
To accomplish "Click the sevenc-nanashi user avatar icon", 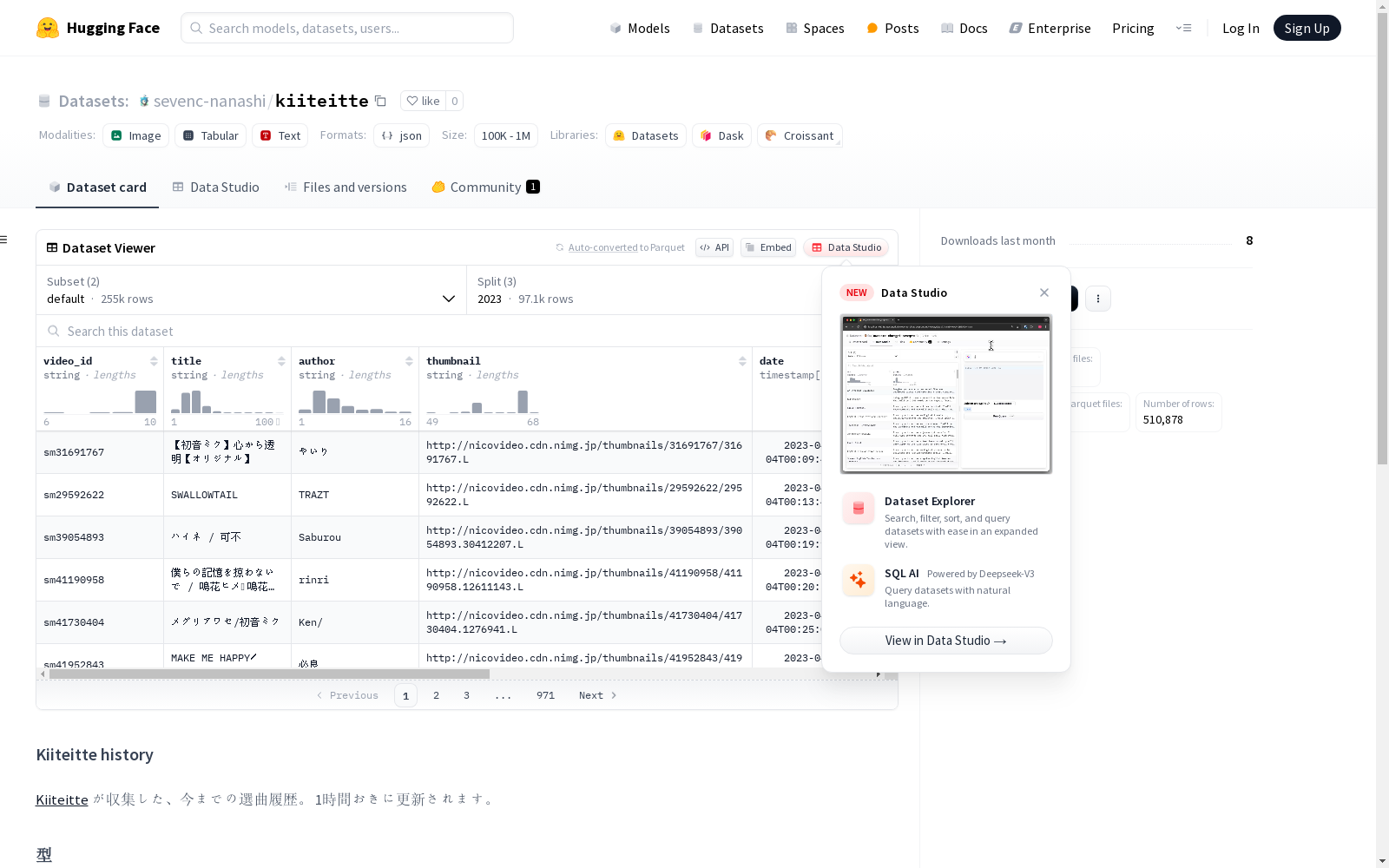I will coord(144,101).
